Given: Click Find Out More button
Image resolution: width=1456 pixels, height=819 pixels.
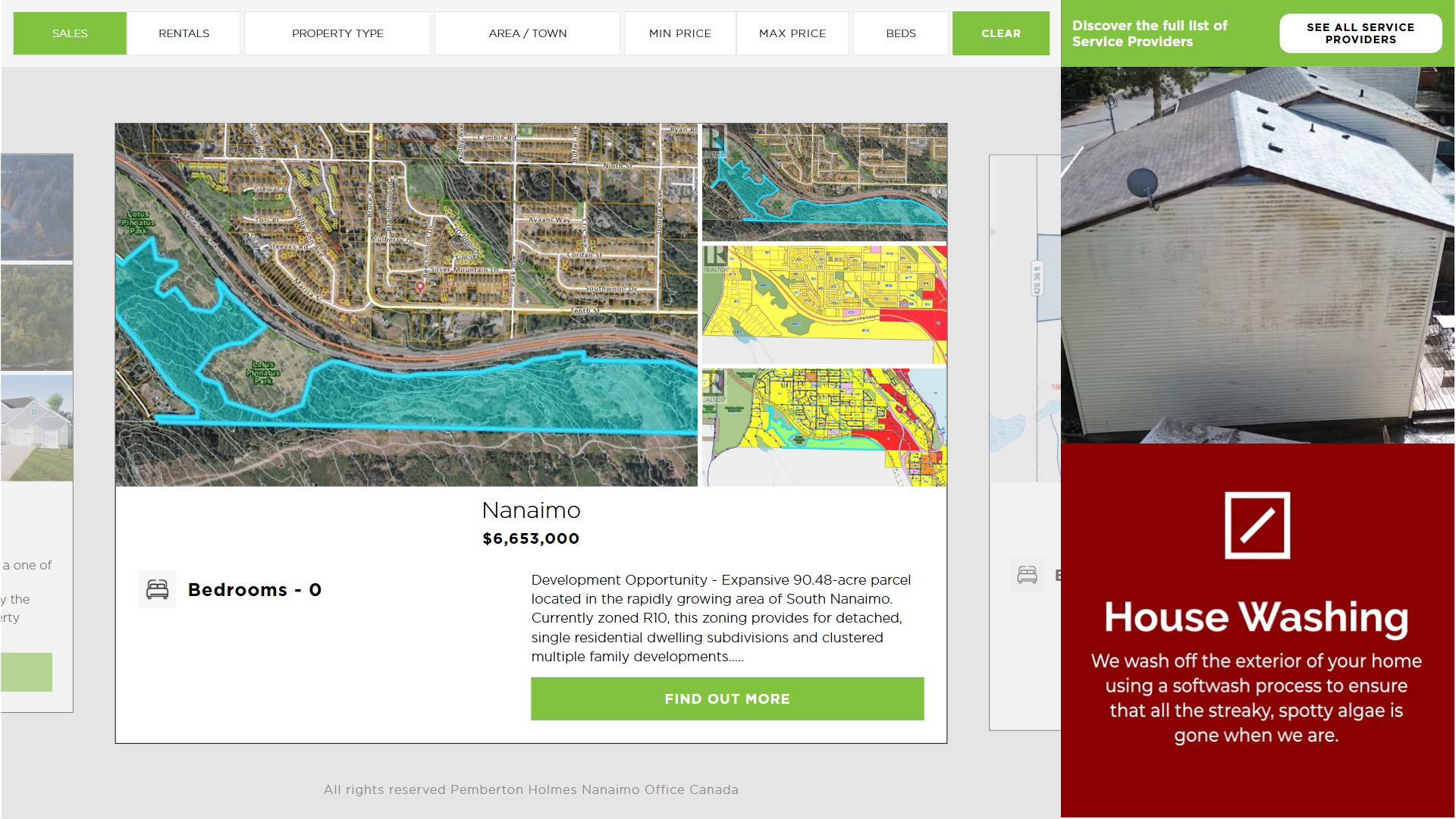Looking at the screenshot, I should click(x=727, y=698).
